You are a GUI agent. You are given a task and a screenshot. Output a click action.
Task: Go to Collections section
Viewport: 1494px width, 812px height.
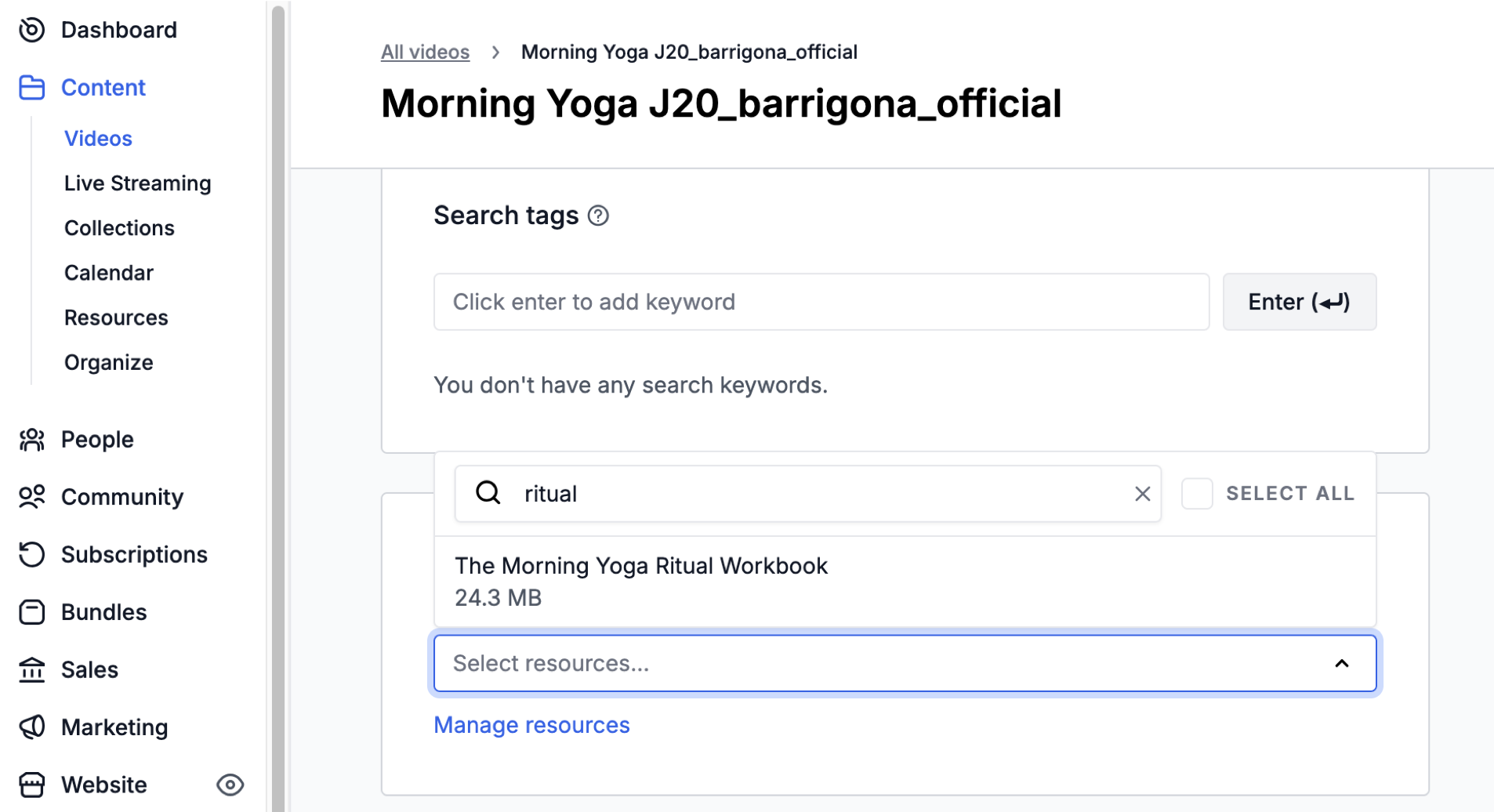tap(119, 228)
